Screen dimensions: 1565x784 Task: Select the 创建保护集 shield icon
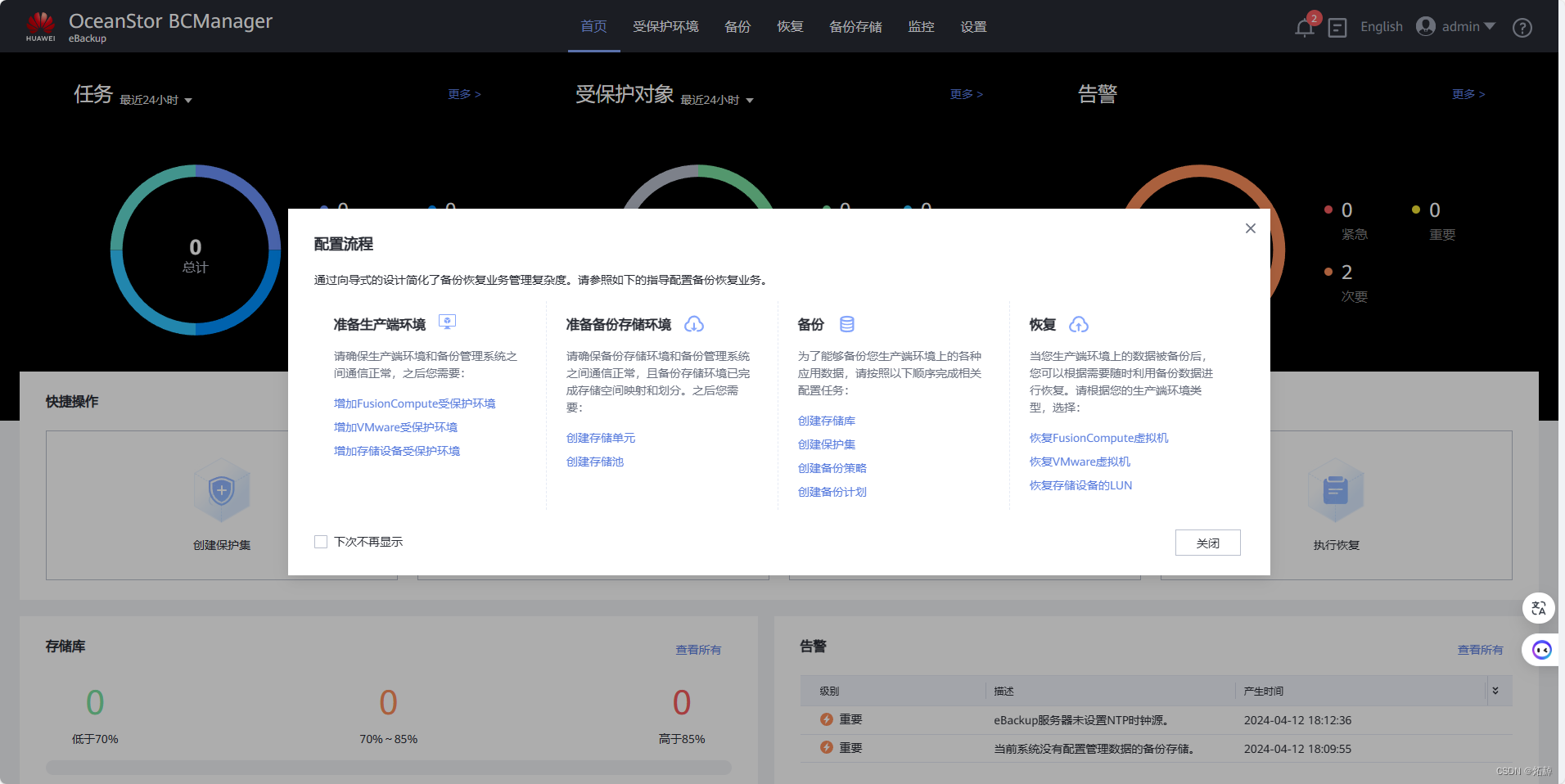tap(222, 490)
